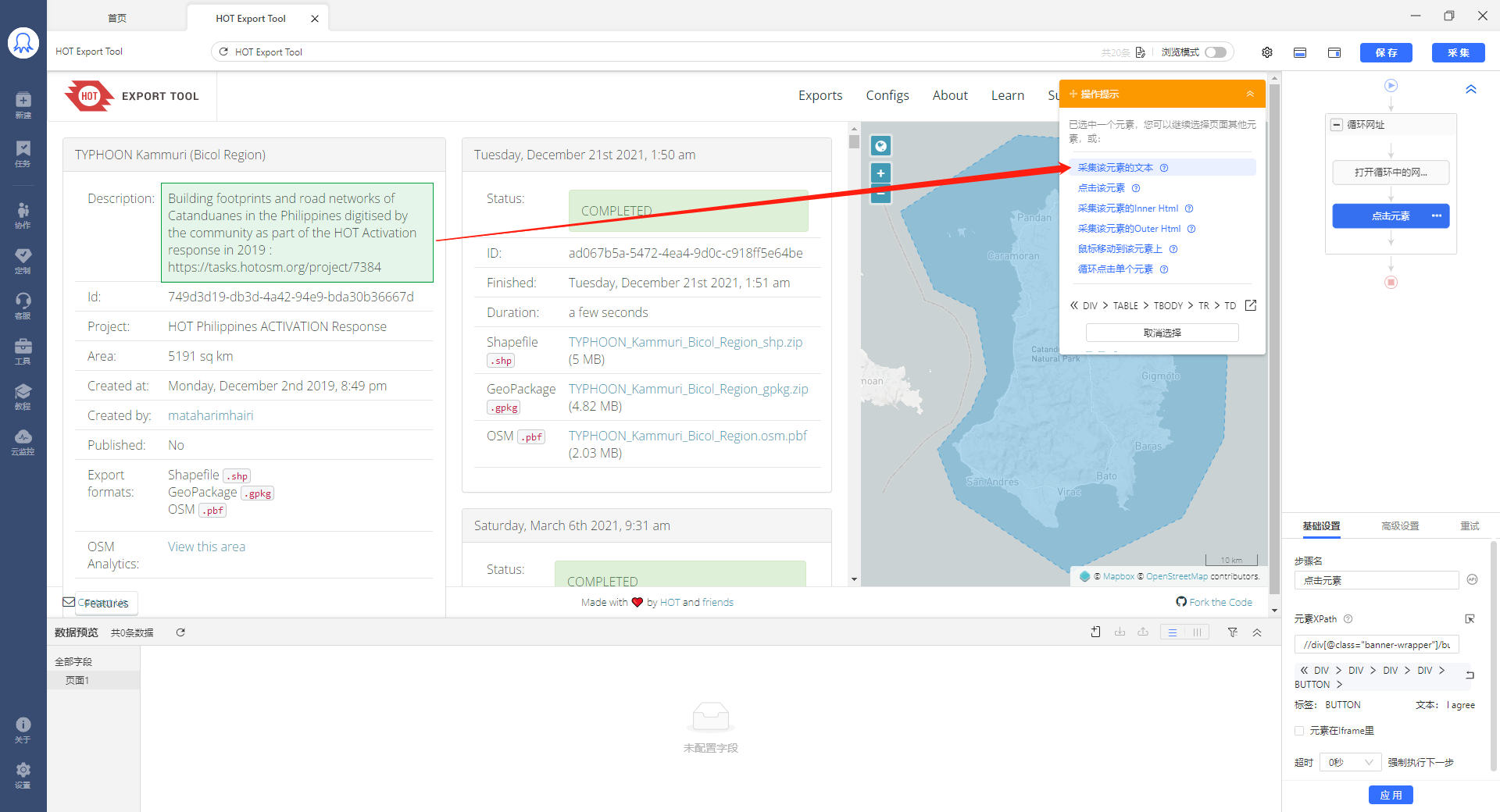The height and width of the screenshot is (812, 1500).
Task: Click the 步骤名 input field
Action: [x=1377, y=581]
